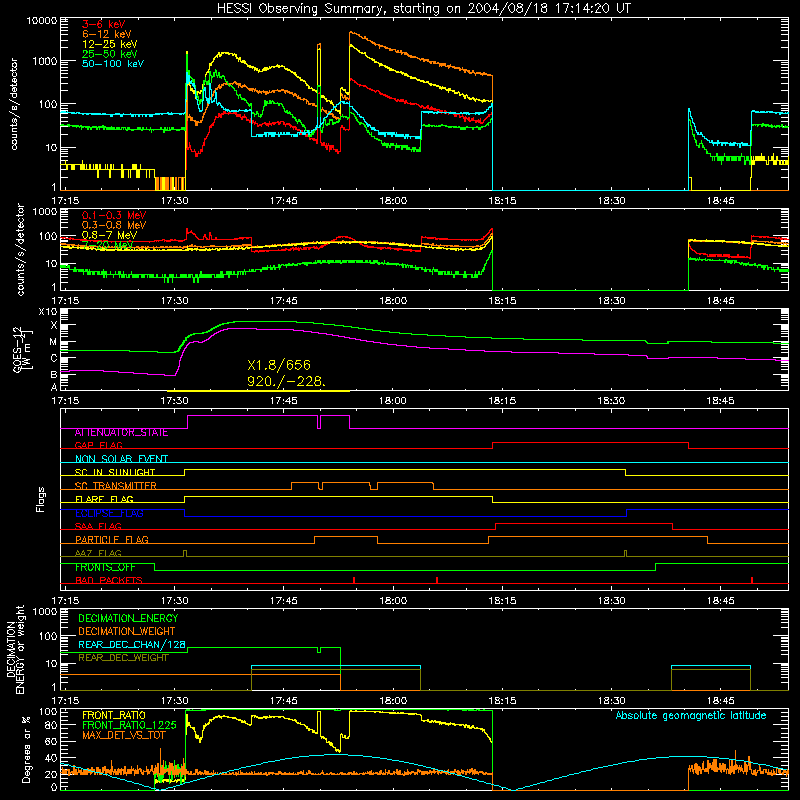Image resolution: width=800 pixels, height=800 pixels.
Task: Select the DECIMATION_ENERGY legend label
Action: 128,618
